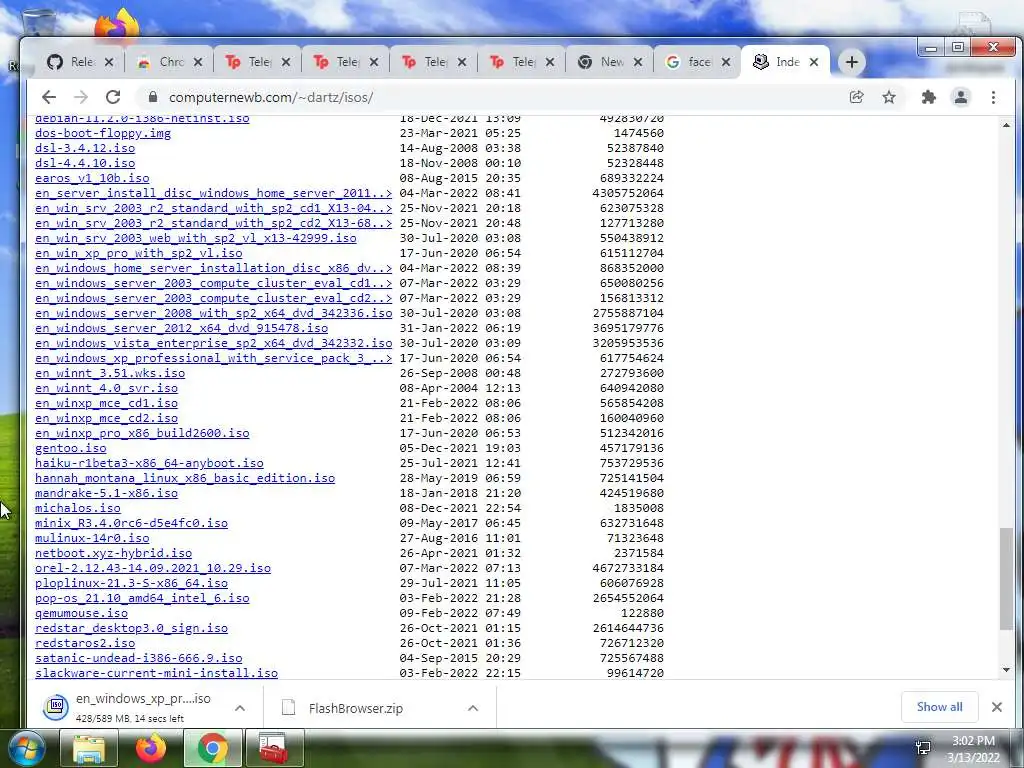The height and width of the screenshot is (768, 1024).
Task: Share this page icon
Action: pyautogui.click(x=856, y=97)
